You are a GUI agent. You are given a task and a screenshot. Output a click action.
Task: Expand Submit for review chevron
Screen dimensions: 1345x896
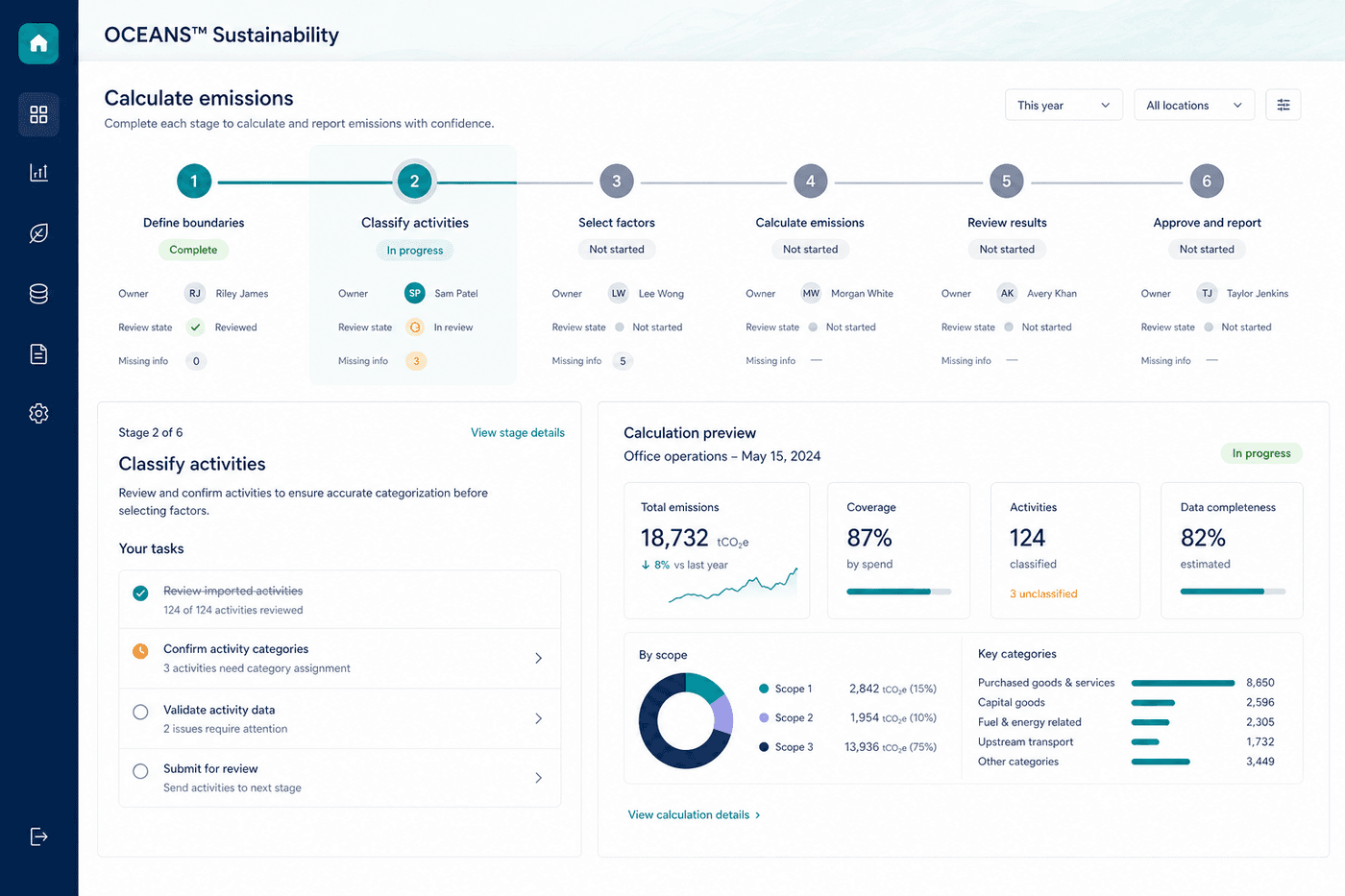click(538, 778)
